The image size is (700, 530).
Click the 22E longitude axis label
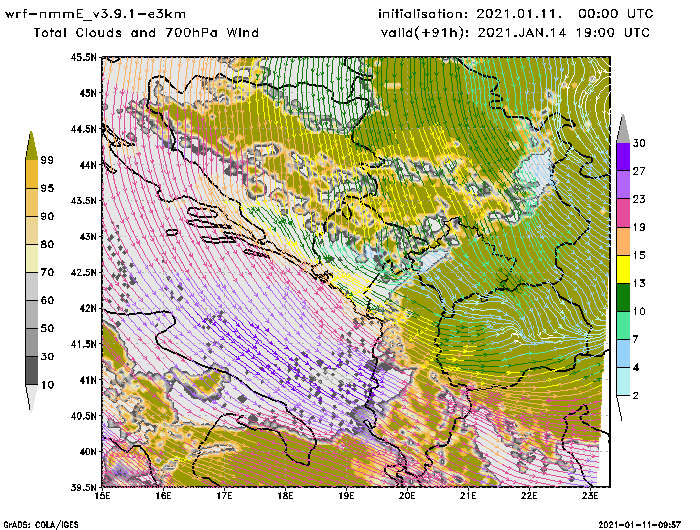coord(529,497)
